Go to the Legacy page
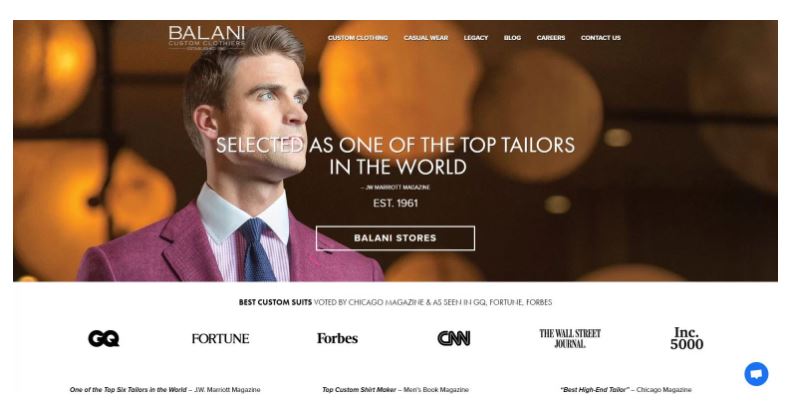This screenshot has width=802, height=404. tap(476, 38)
